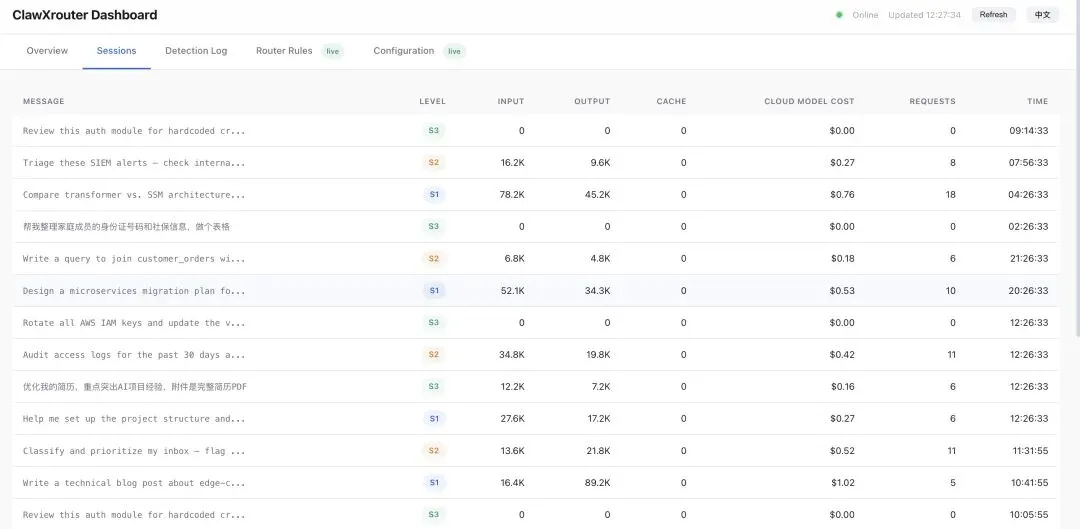This screenshot has width=1080, height=529.
Task: Click the green Online status dot
Action: click(x=839, y=14)
